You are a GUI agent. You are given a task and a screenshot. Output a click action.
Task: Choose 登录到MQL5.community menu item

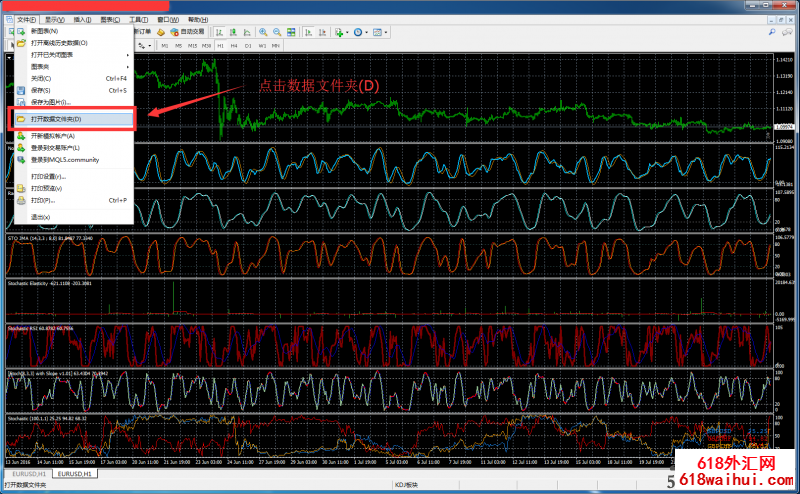[74, 160]
